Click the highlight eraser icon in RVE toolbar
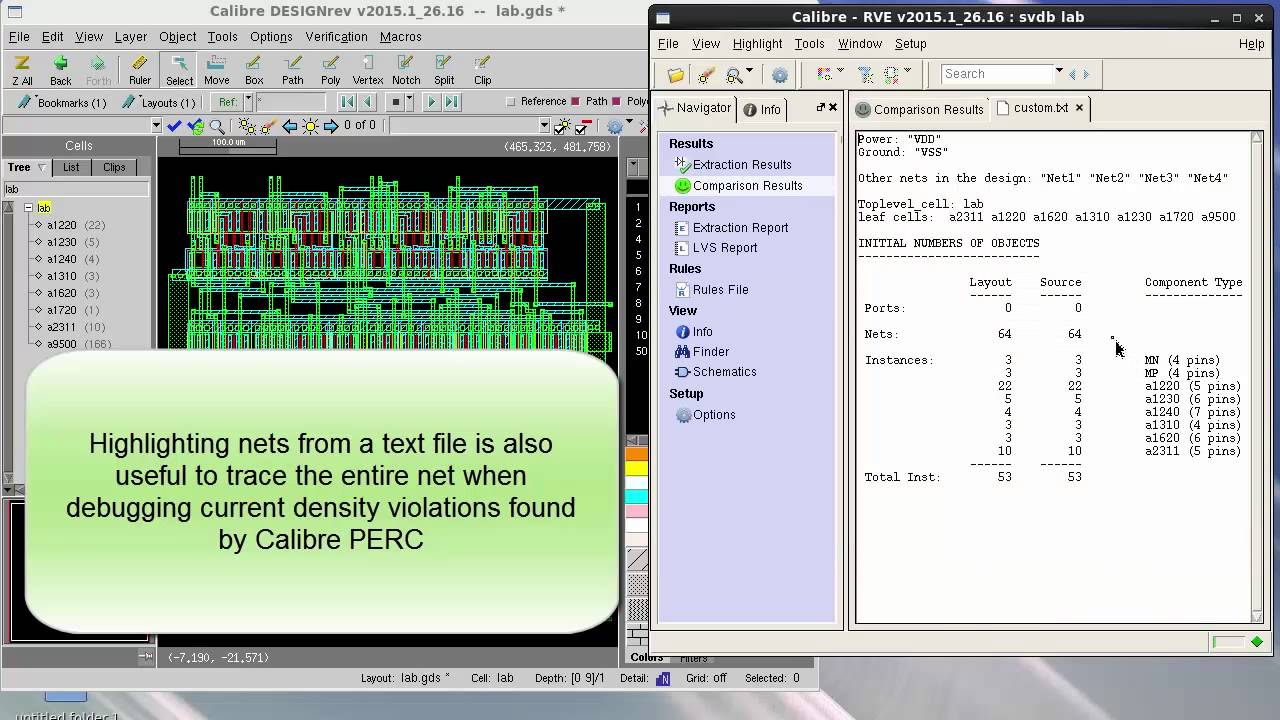Screen dimensions: 1280x720 (x=706, y=75)
